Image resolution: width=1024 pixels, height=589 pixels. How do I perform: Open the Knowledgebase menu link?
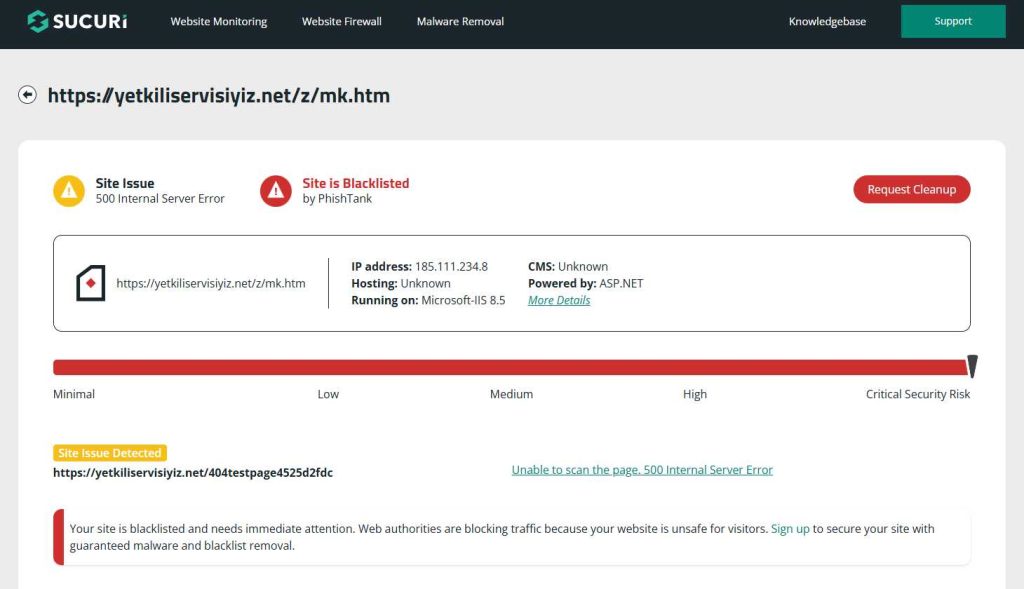click(827, 22)
